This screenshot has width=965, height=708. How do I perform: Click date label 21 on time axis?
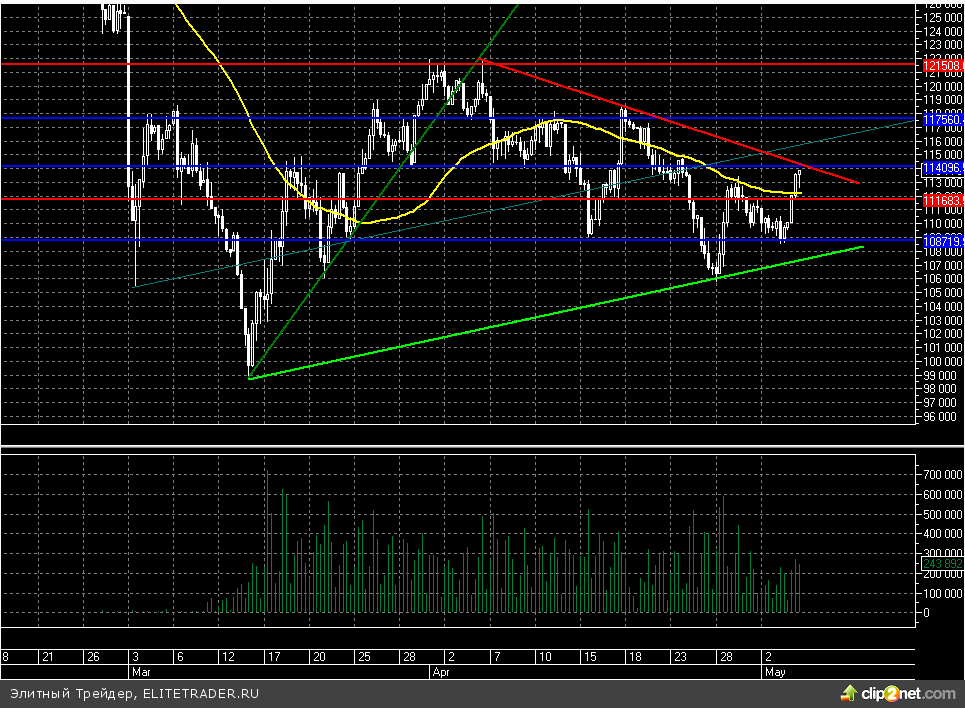(x=47, y=657)
